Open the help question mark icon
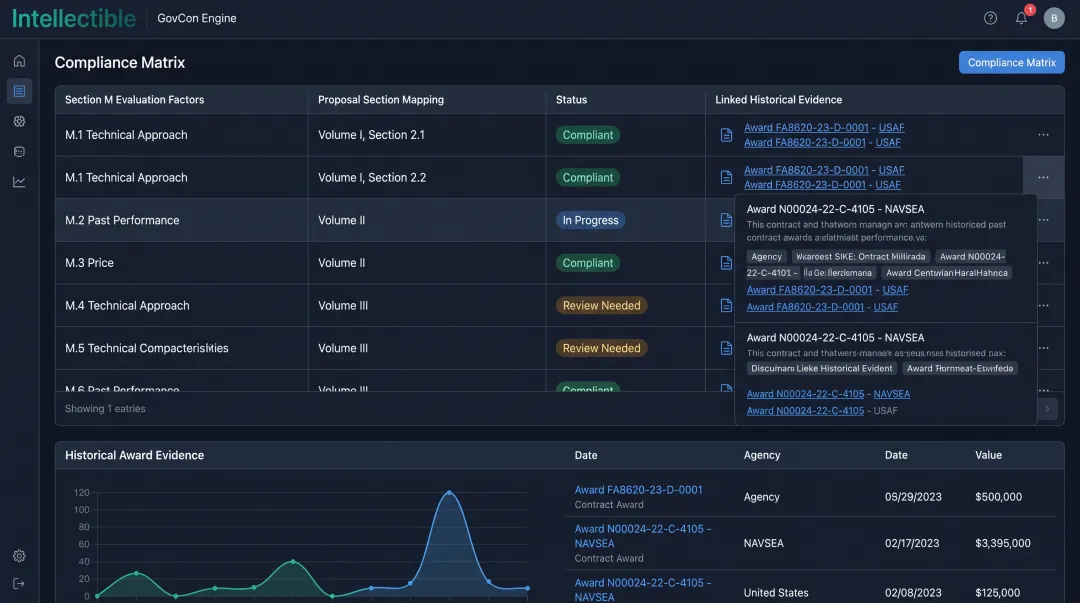Image resolution: width=1080 pixels, height=603 pixels. click(x=990, y=19)
